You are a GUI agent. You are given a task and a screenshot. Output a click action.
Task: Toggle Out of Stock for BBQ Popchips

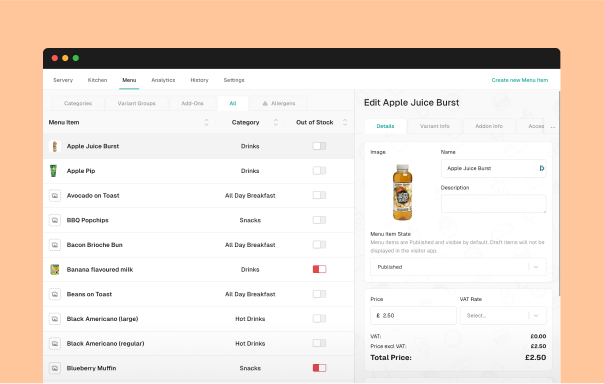point(319,220)
